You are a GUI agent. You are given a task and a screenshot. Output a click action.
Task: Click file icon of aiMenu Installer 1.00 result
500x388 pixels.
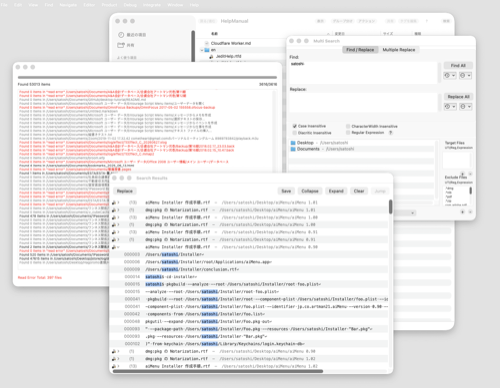click(114, 217)
